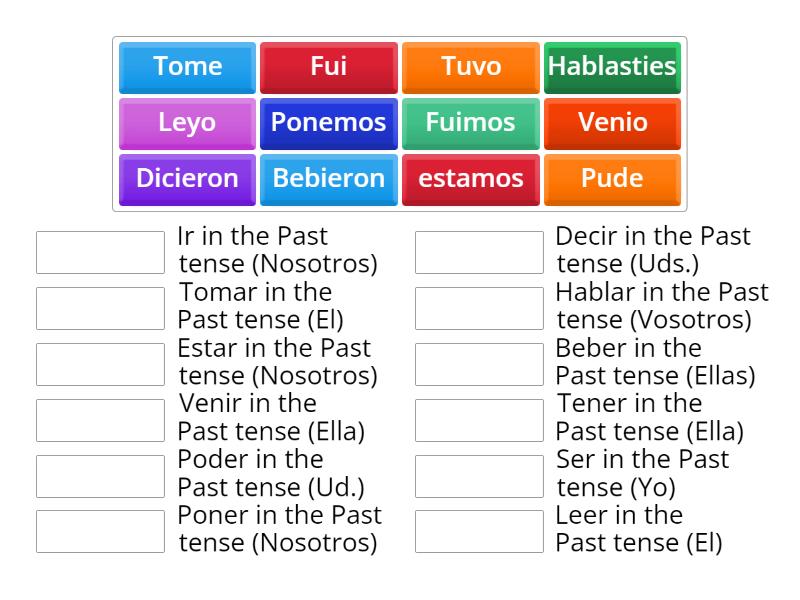Select the "Tome" word tile
Image resolution: width=800 pixels, height=600 pixels.
(x=186, y=67)
